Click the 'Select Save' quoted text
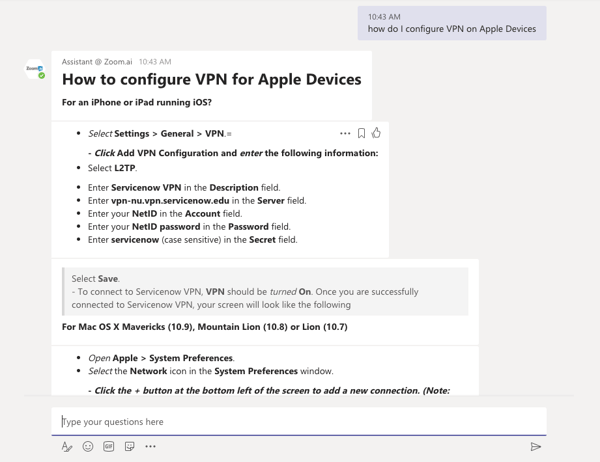 point(95,279)
